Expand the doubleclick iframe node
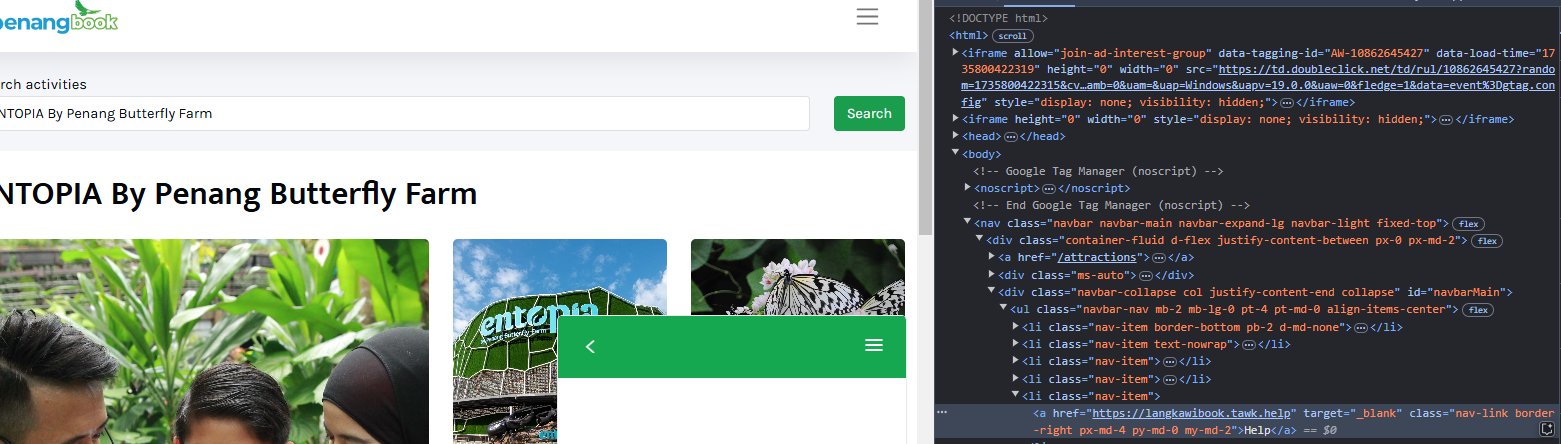The height and width of the screenshot is (444, 1561). click(955, 52)
